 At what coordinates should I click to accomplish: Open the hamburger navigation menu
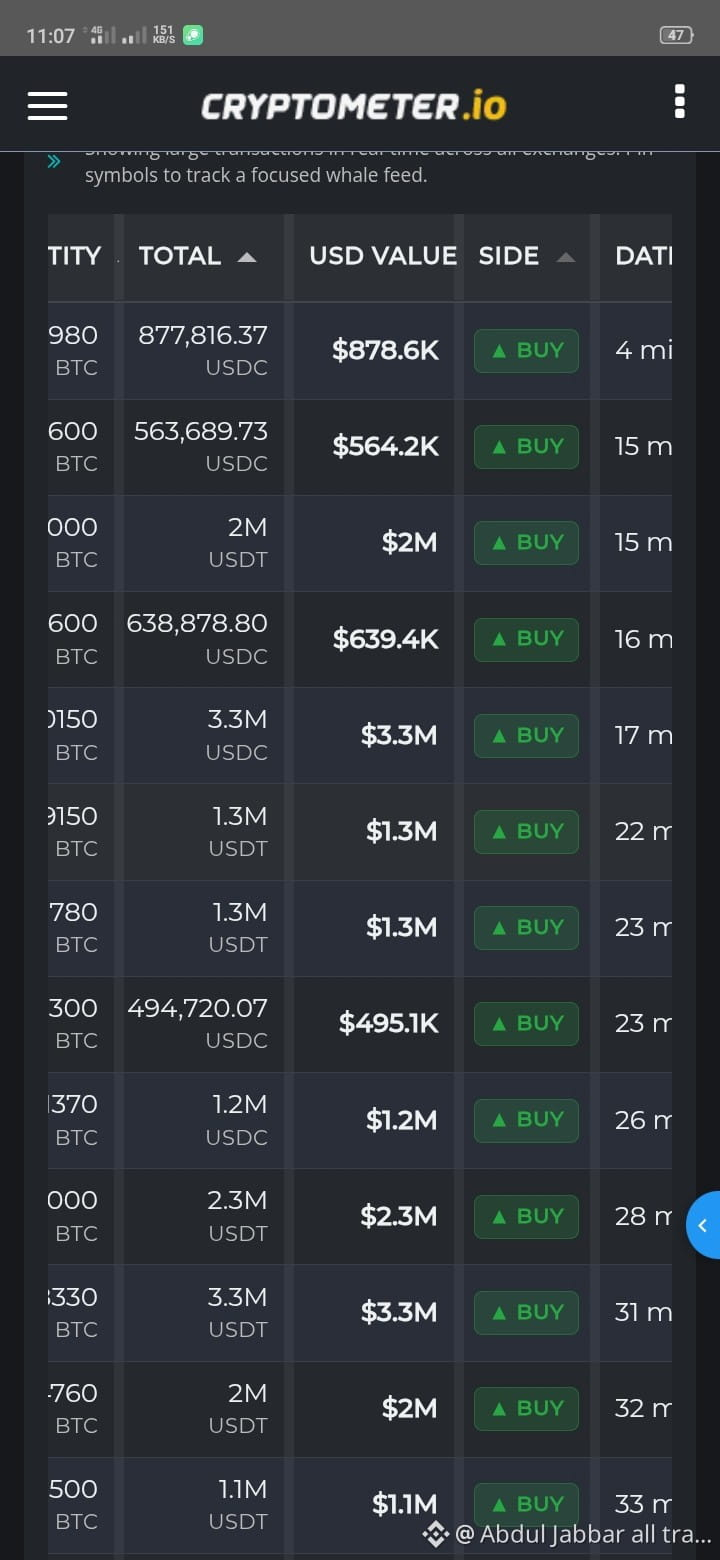[x=47, y=105]
